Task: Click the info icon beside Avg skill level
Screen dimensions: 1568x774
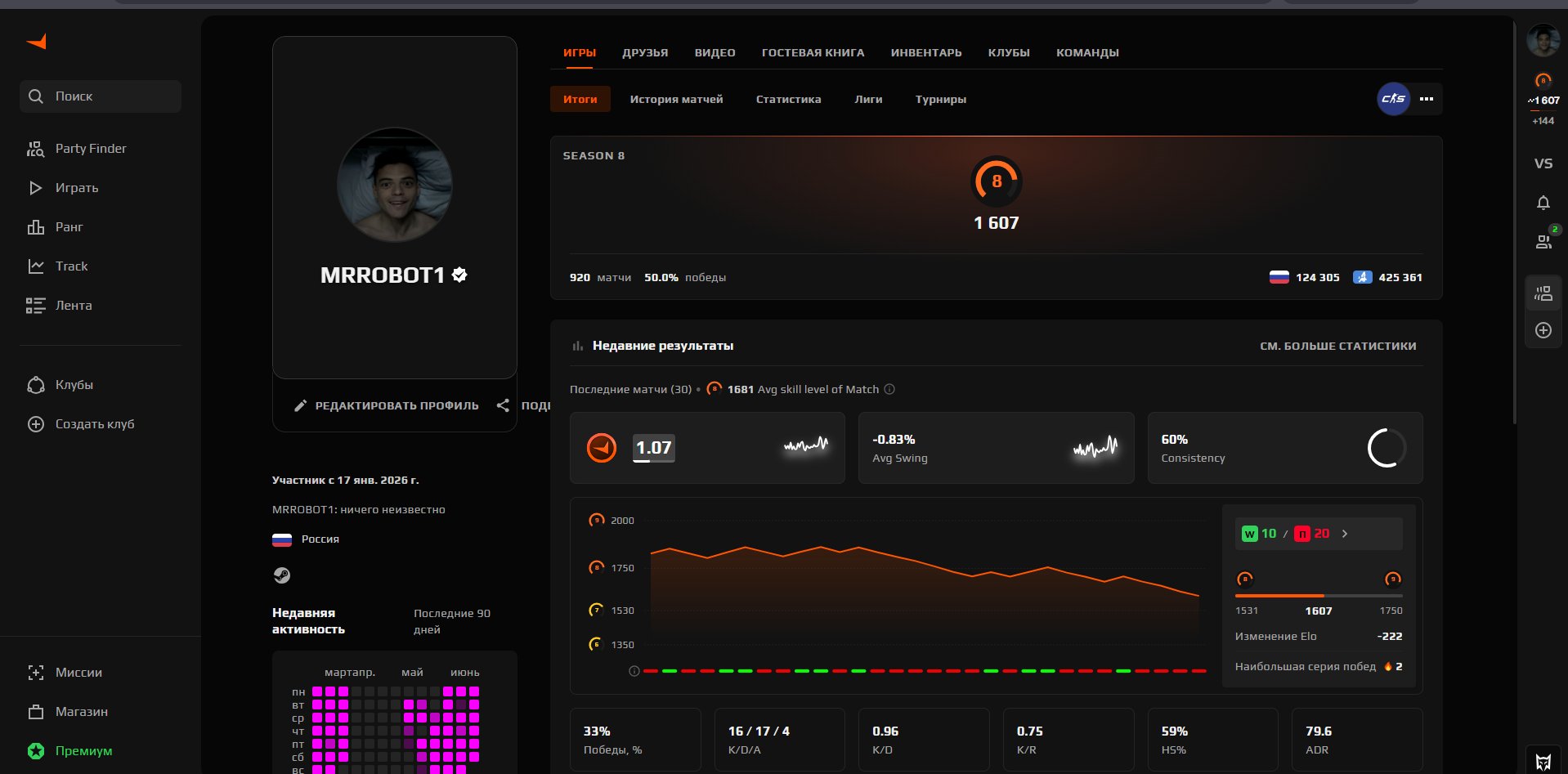Action: pyautogui.click(x=889, y=389)
